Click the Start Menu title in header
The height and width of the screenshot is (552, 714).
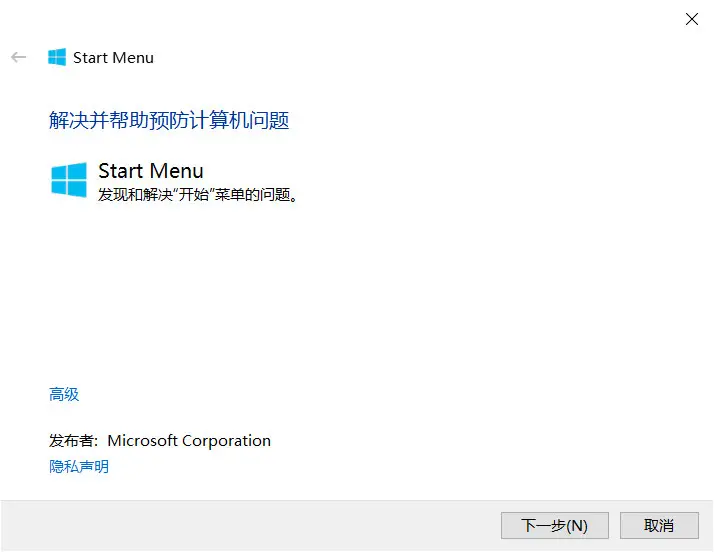pos(113,58)
